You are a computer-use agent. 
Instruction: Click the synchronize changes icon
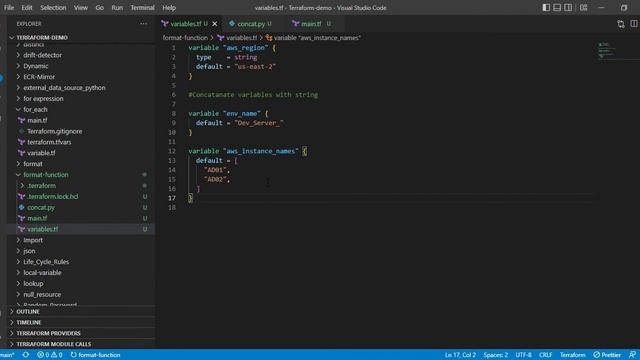(26, 355)
